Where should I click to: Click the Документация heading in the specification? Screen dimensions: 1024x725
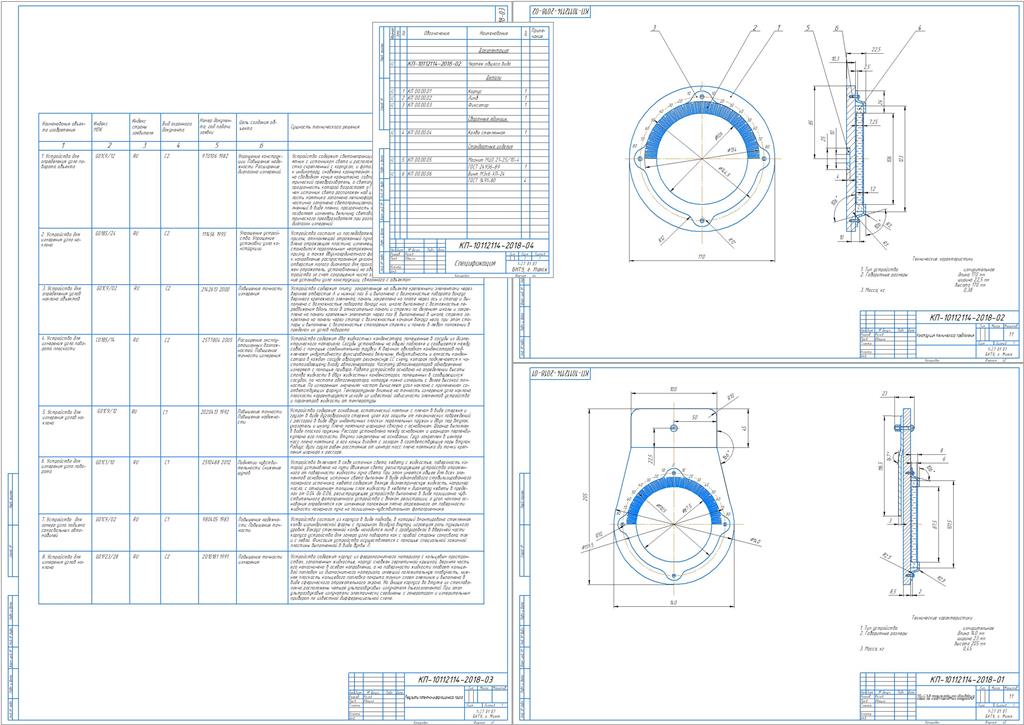click(494, 50)
